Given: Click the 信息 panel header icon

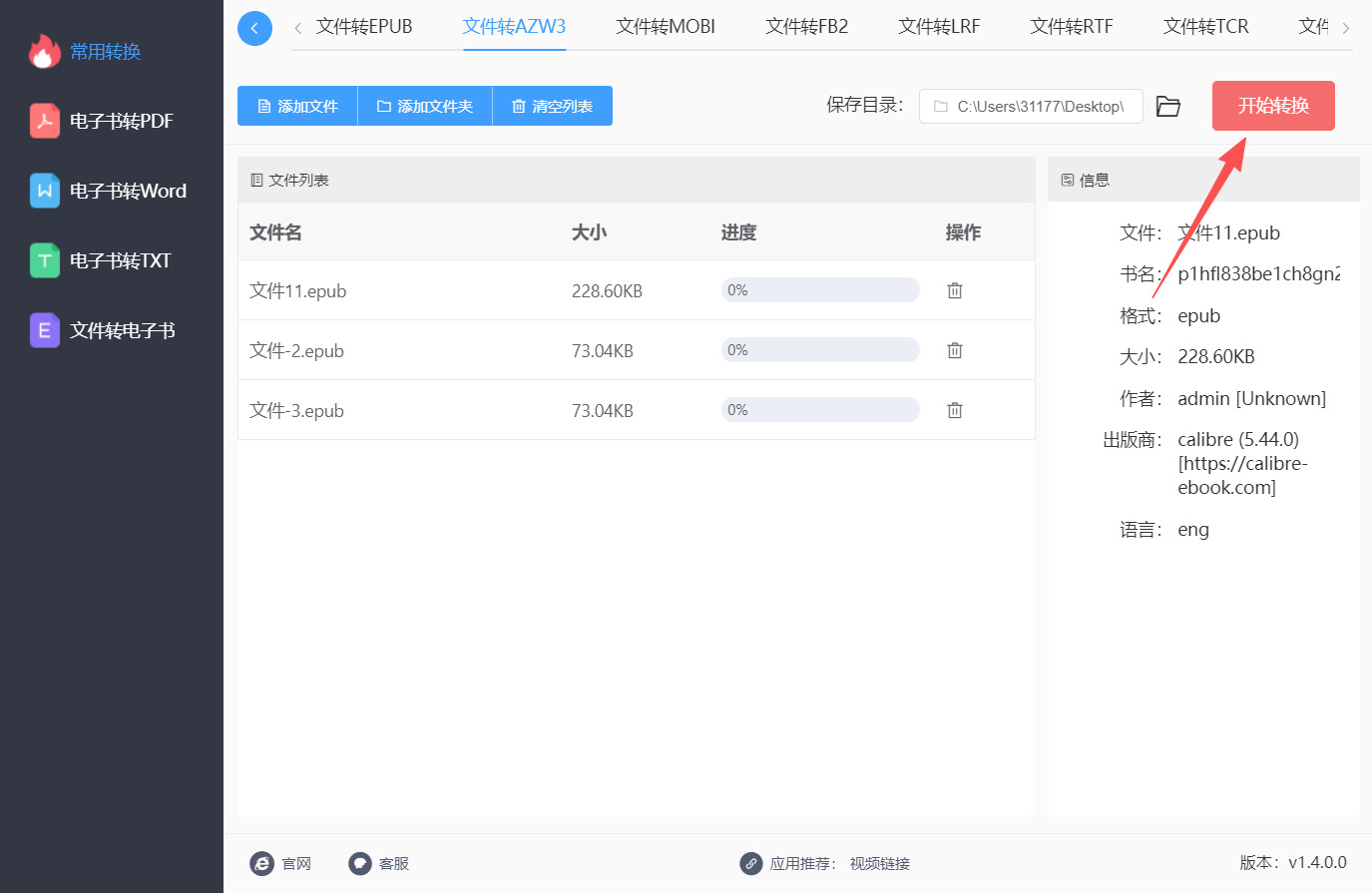Looking at the screenshot, I should pos(1068,181).
